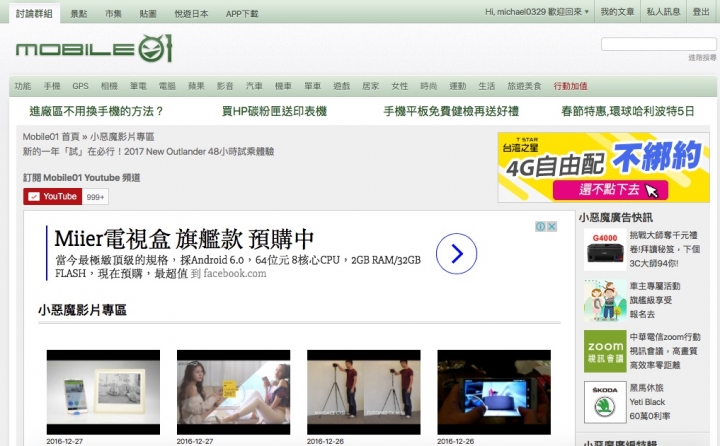Click 進廠區不用換手機的方法 promo link
This screenshot has height=446, width=720.
pos(96,111)
